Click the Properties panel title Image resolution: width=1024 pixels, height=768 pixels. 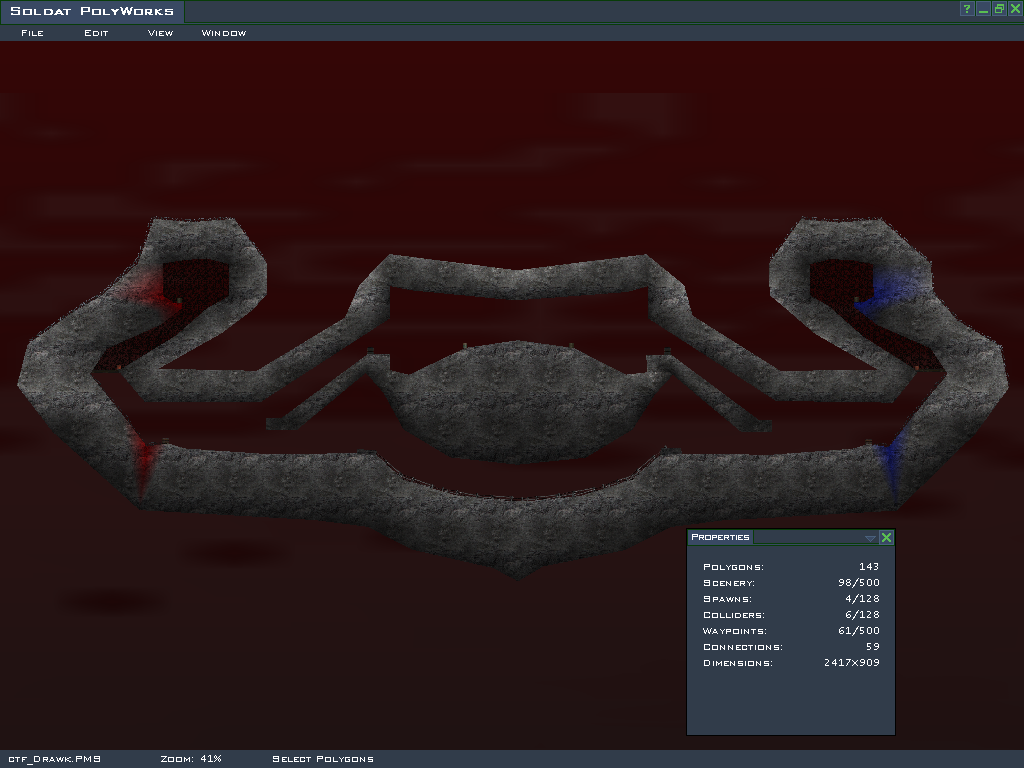pos(720,538)
